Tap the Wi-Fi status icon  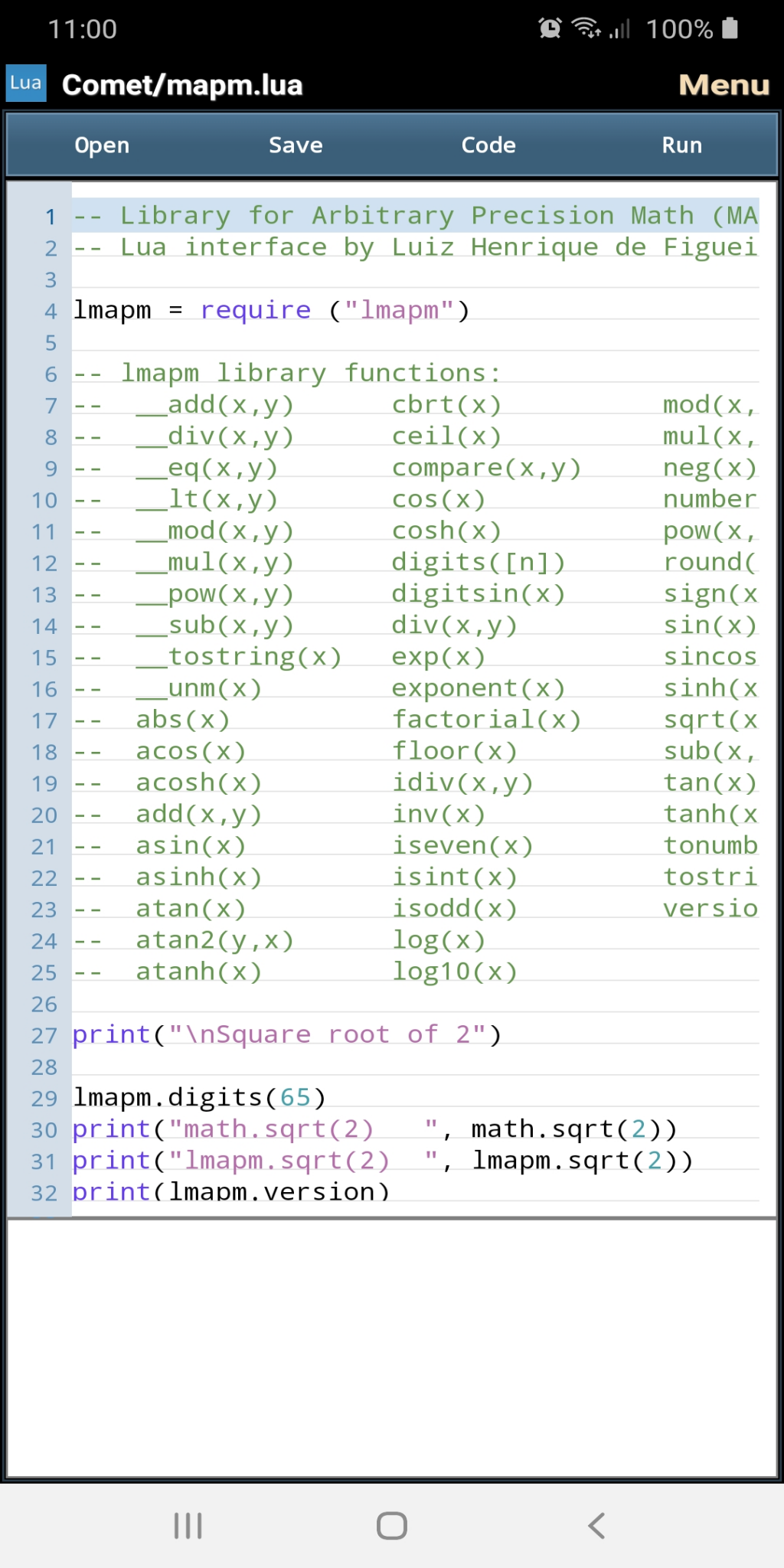[586, 29]
